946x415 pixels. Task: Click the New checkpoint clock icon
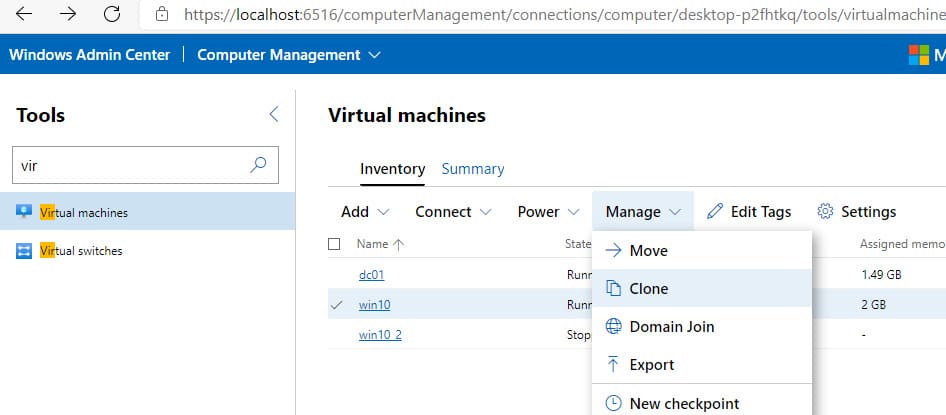613,403
